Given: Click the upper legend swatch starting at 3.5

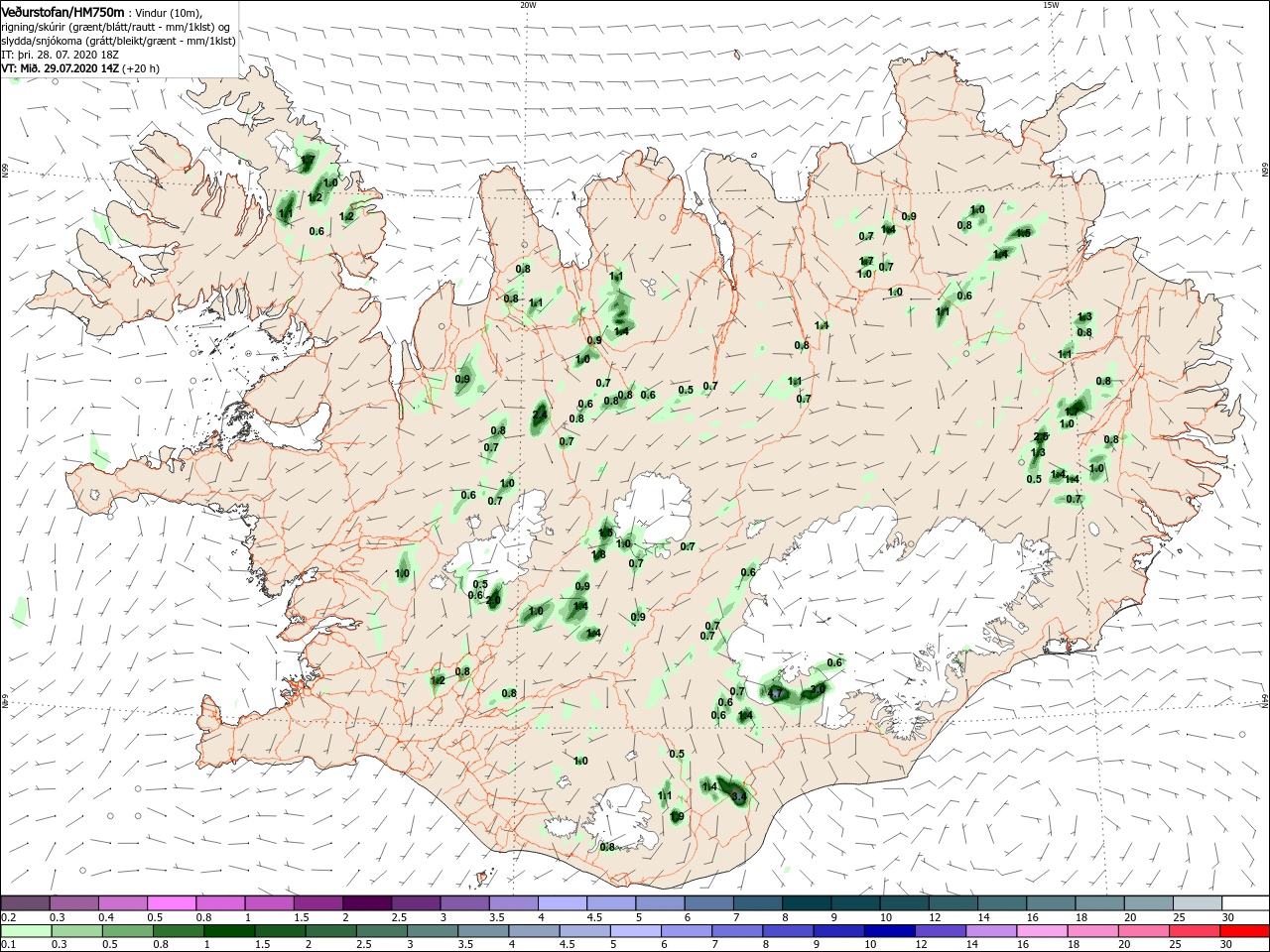Looking at the screenshot, I should pyautogui.click(x=513, y=902).
